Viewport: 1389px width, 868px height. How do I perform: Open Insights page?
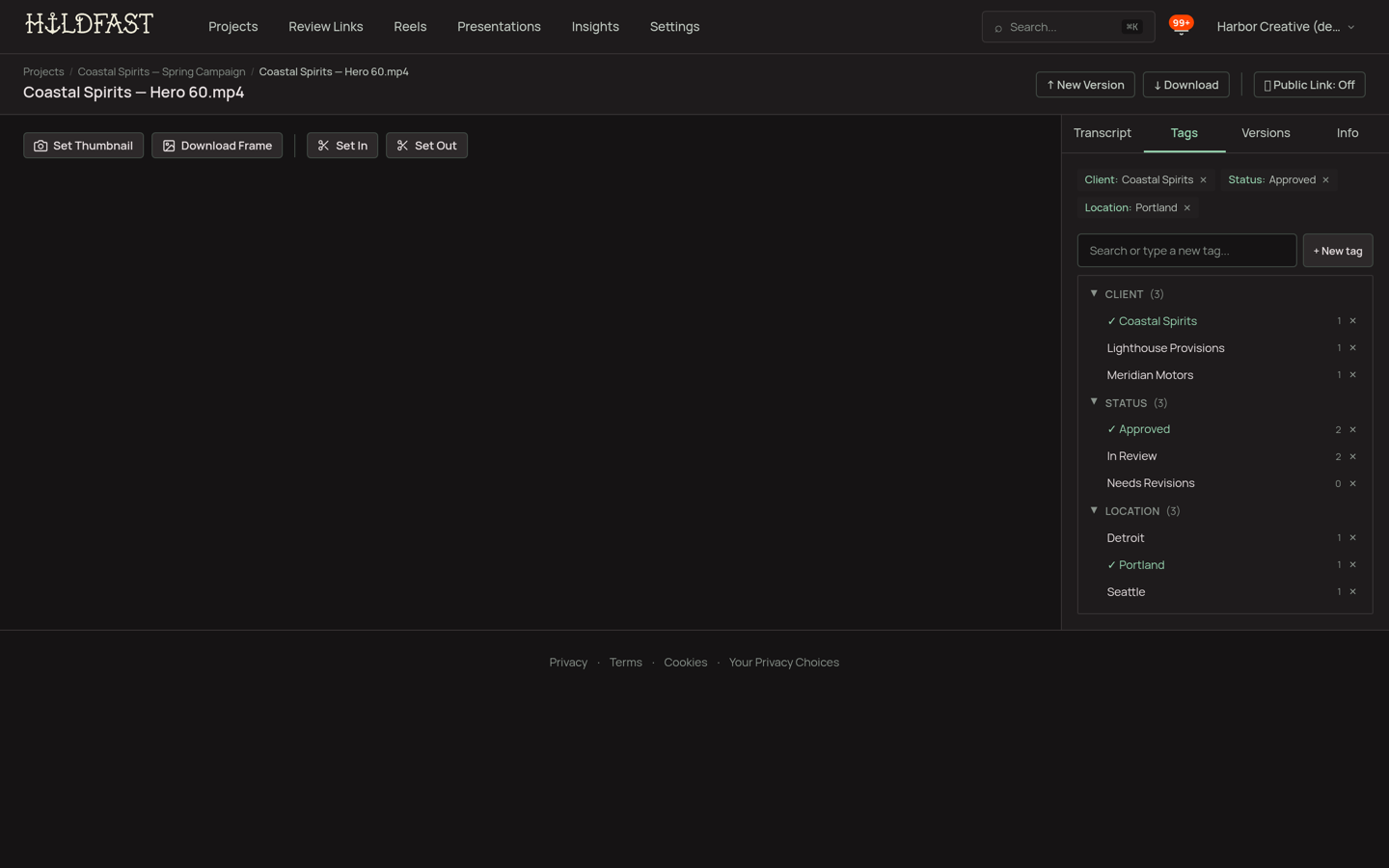595,27
